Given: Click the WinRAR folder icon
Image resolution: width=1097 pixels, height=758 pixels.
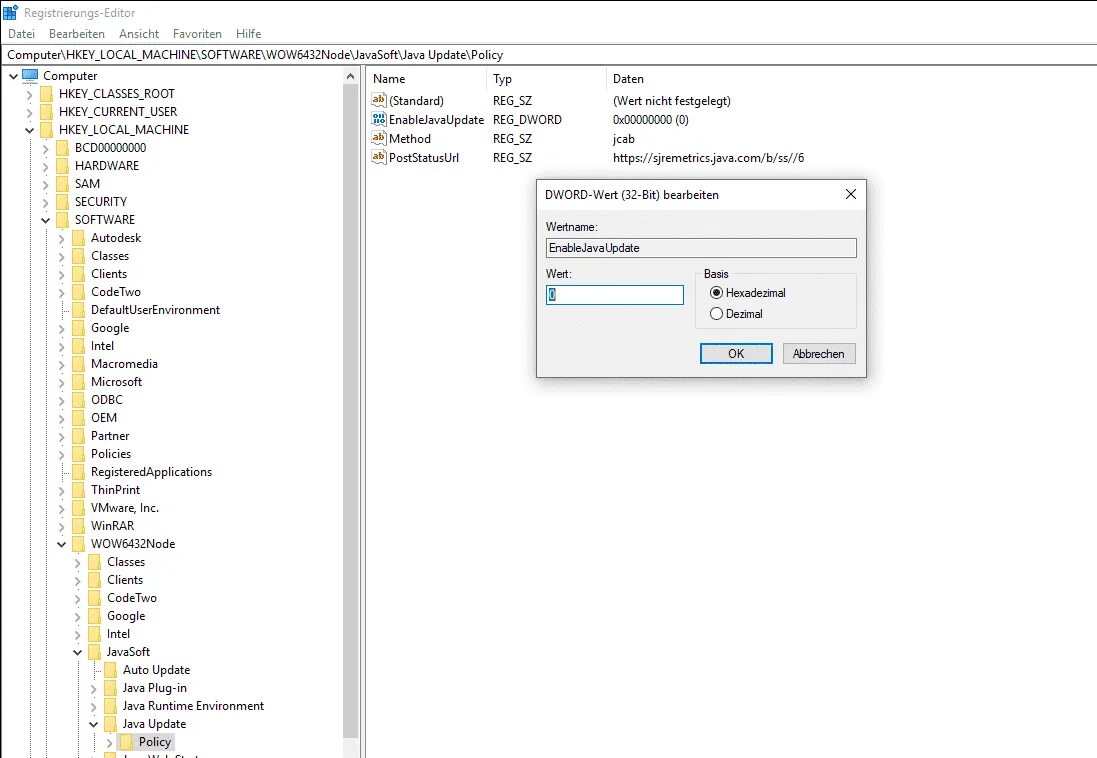Looking at the screenshot, I should tap(78, 526).
